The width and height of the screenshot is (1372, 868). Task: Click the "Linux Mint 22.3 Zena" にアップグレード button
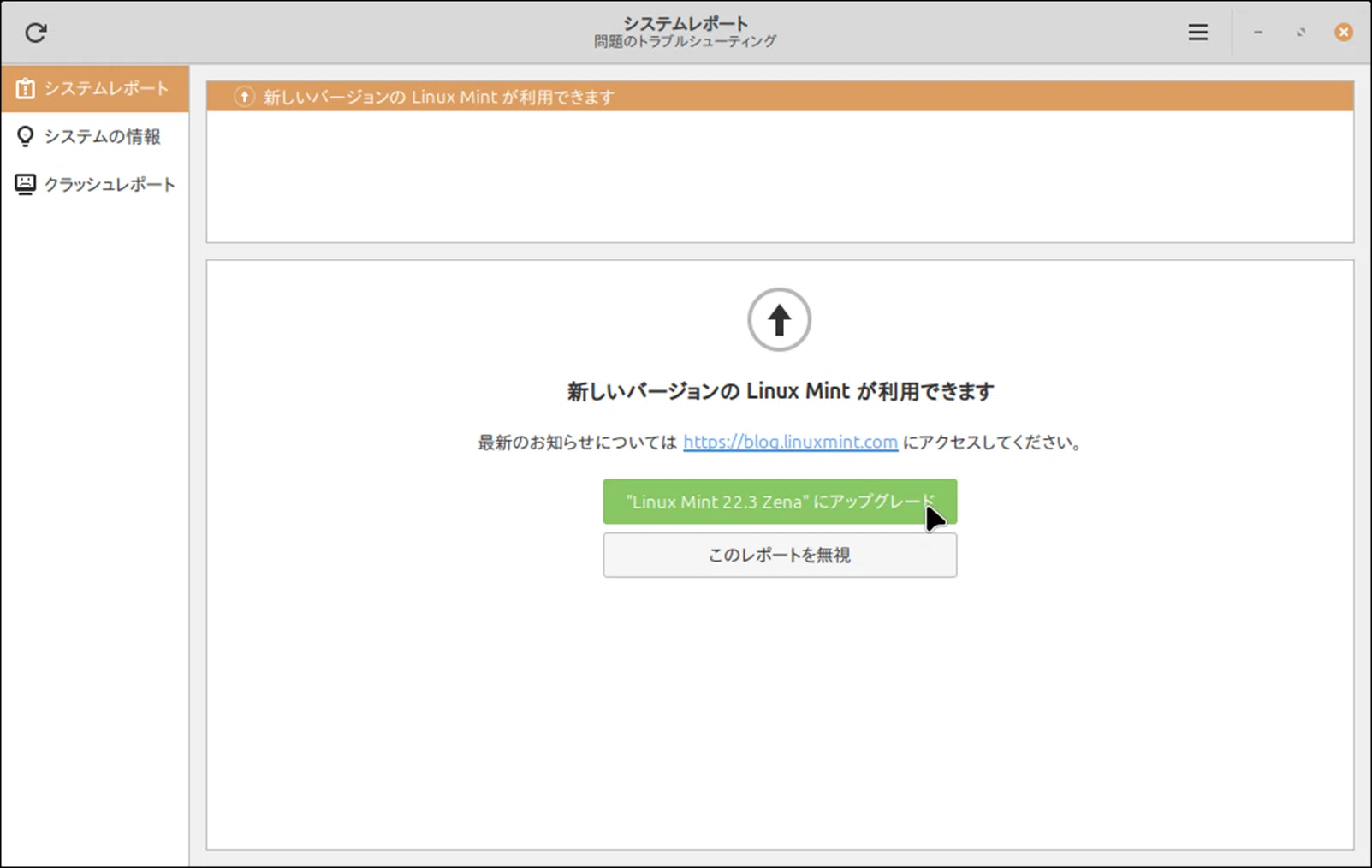point(780,502)
